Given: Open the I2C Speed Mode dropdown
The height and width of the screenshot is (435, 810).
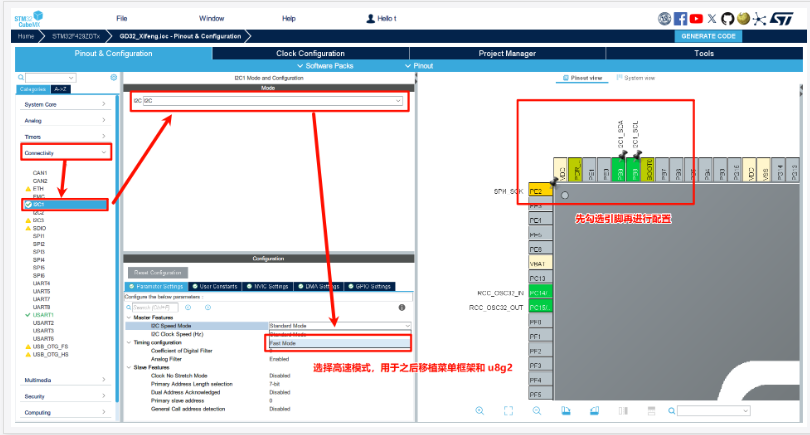Looking at the screenshot, I should click(x=340, y=326).
